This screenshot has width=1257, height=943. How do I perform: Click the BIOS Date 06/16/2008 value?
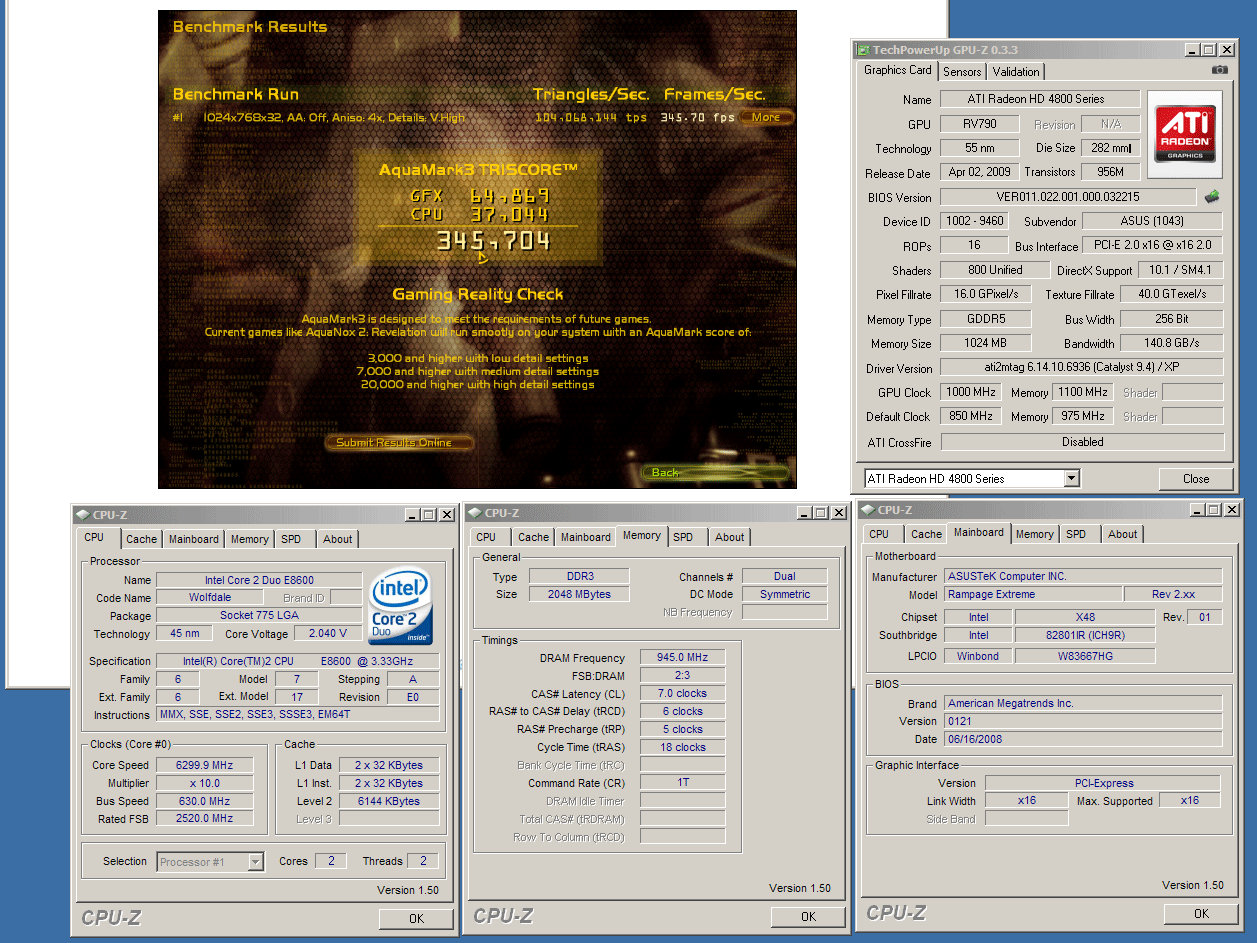pyautogui.click(x=1083, y=739)
